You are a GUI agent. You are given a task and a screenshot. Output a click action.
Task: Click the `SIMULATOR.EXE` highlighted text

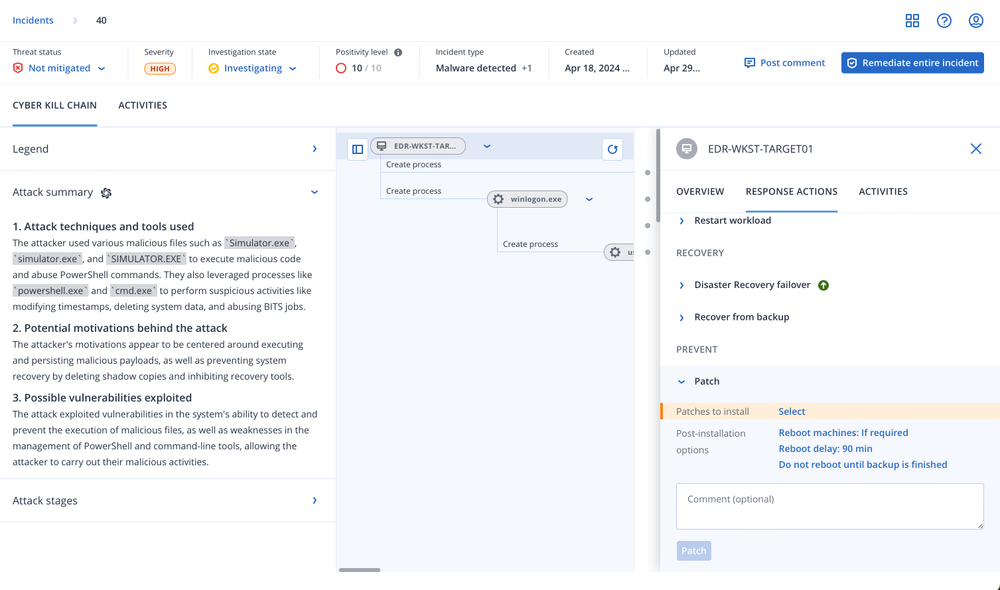(146, 259)
